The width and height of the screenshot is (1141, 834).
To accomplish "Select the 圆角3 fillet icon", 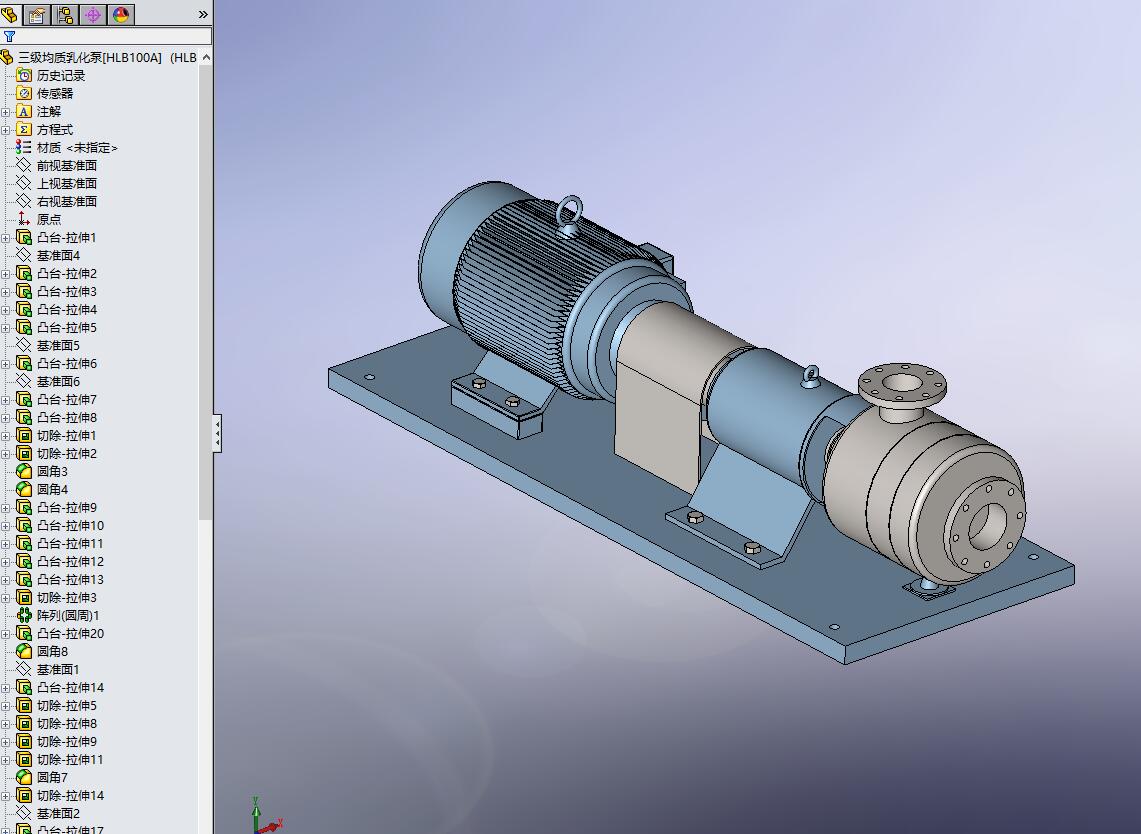I will pos(24,472).
